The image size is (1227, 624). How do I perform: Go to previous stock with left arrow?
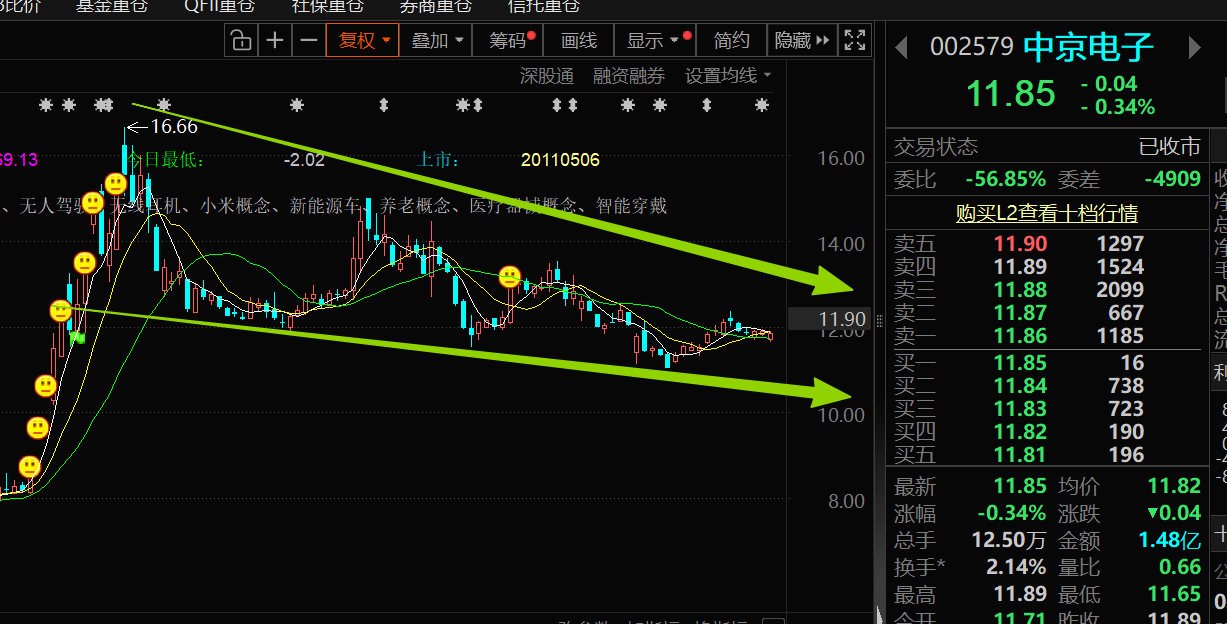(901, 47)
